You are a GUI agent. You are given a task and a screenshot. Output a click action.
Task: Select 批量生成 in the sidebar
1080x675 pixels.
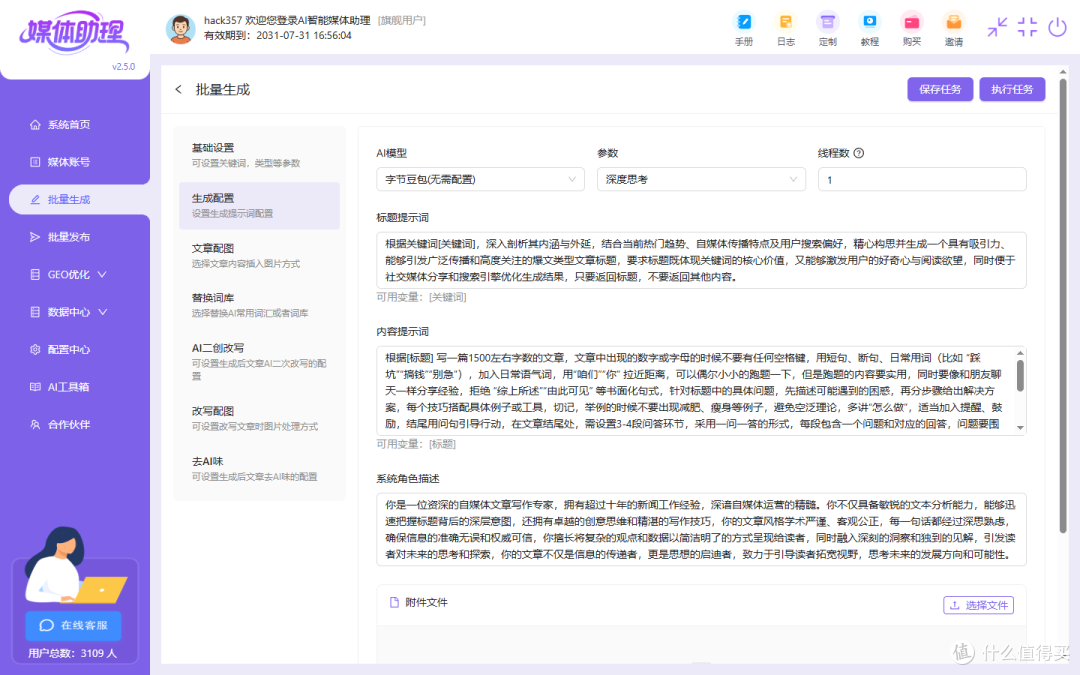tap(79, 200)
